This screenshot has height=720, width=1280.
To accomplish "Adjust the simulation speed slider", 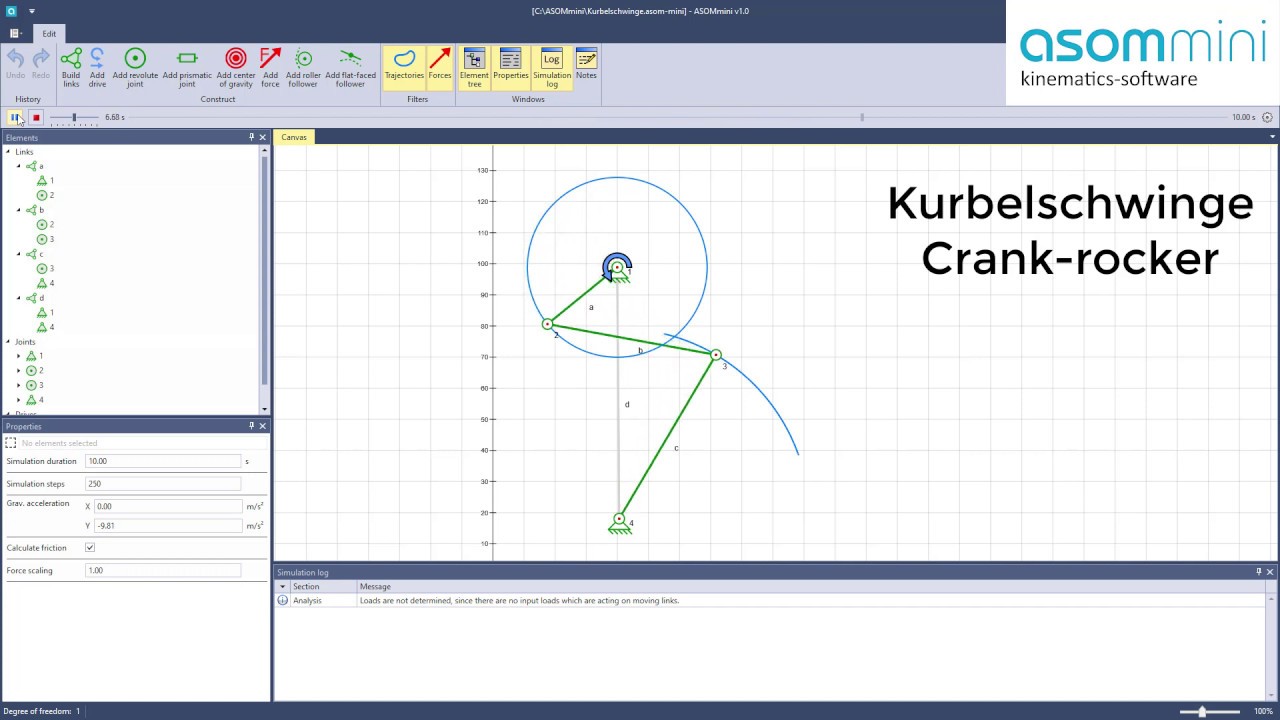I will click(x=74, y=117).
